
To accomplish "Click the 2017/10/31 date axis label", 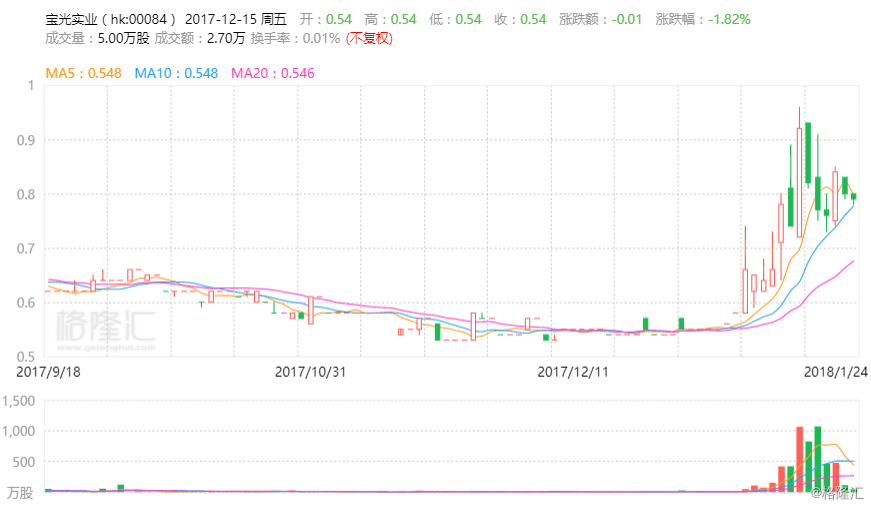I will pyautogui.click(x=311, y=372).
